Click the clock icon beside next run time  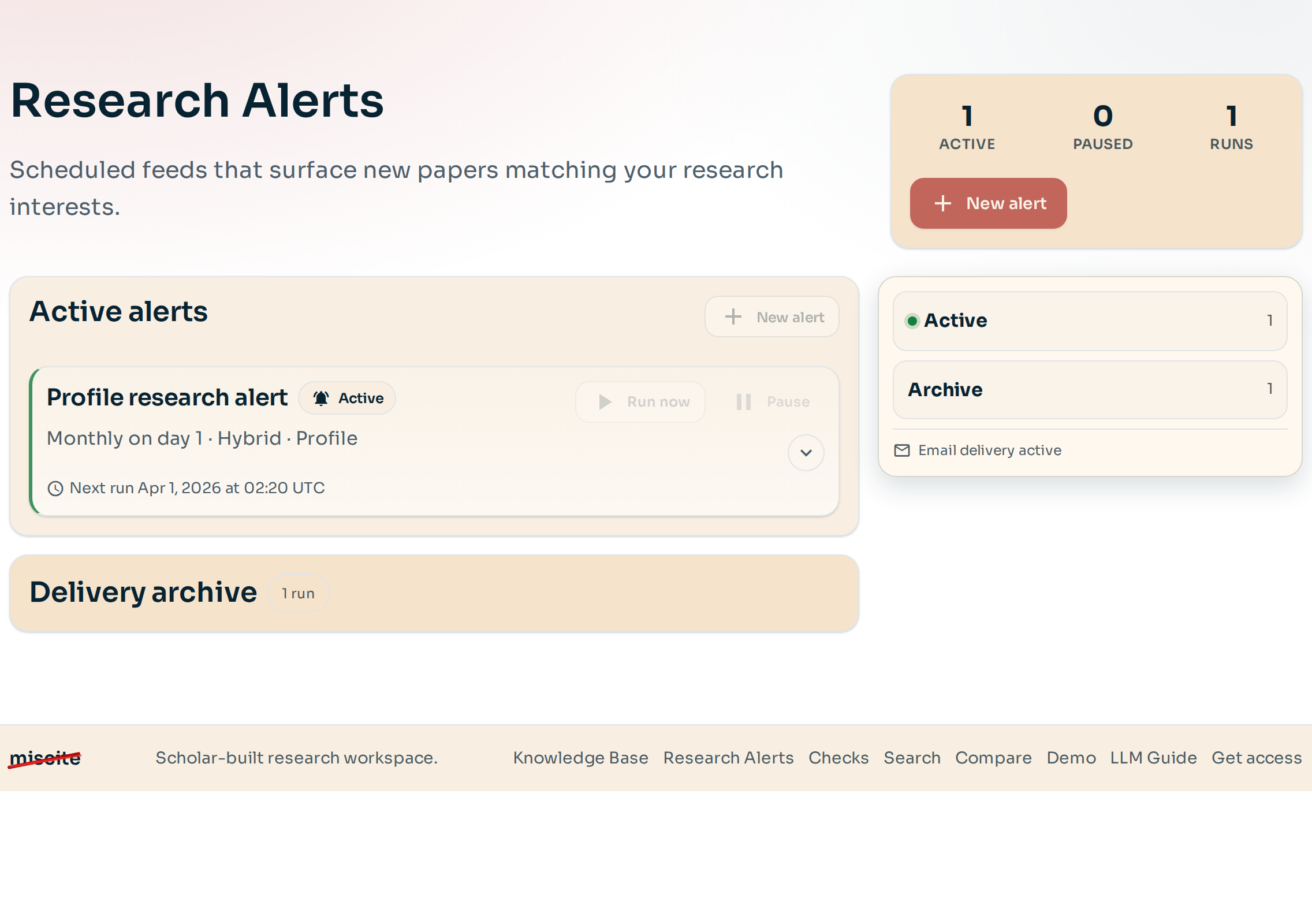pos(55,488)
